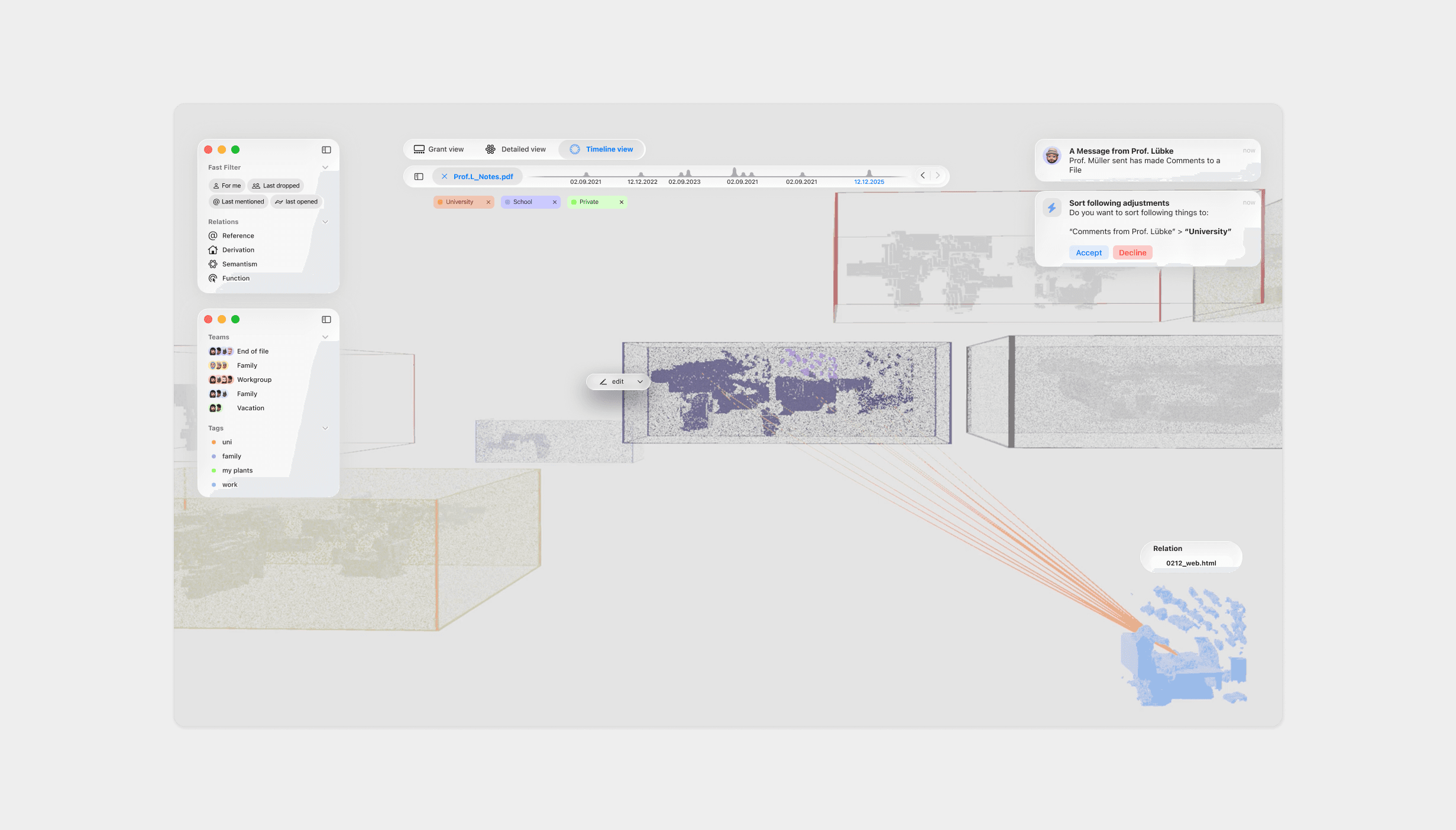Collapse the Fast Filter section
This screenshot has width=1456, height=830.
[325, 167]
